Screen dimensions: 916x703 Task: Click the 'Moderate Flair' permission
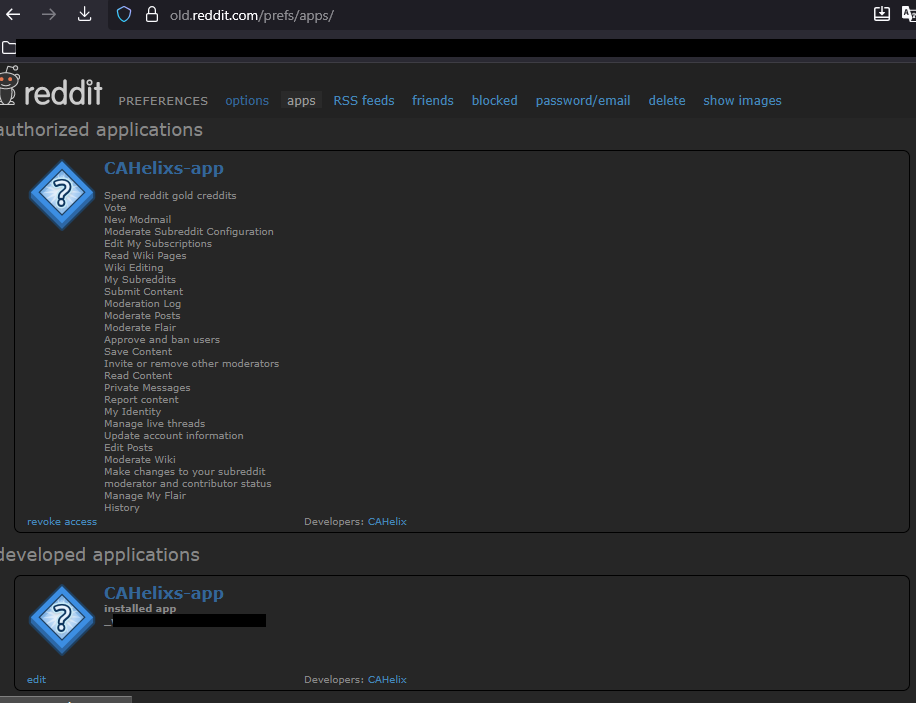coord(140,328)
